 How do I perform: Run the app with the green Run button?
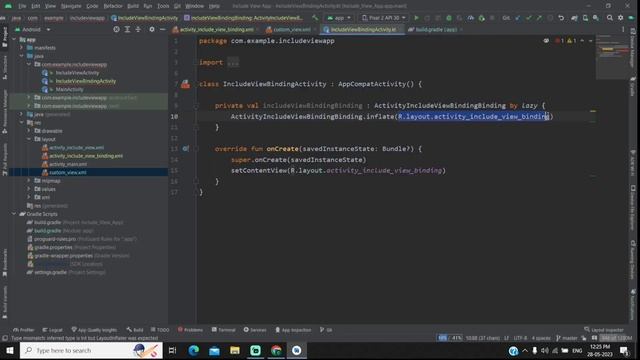coord(416,18)
